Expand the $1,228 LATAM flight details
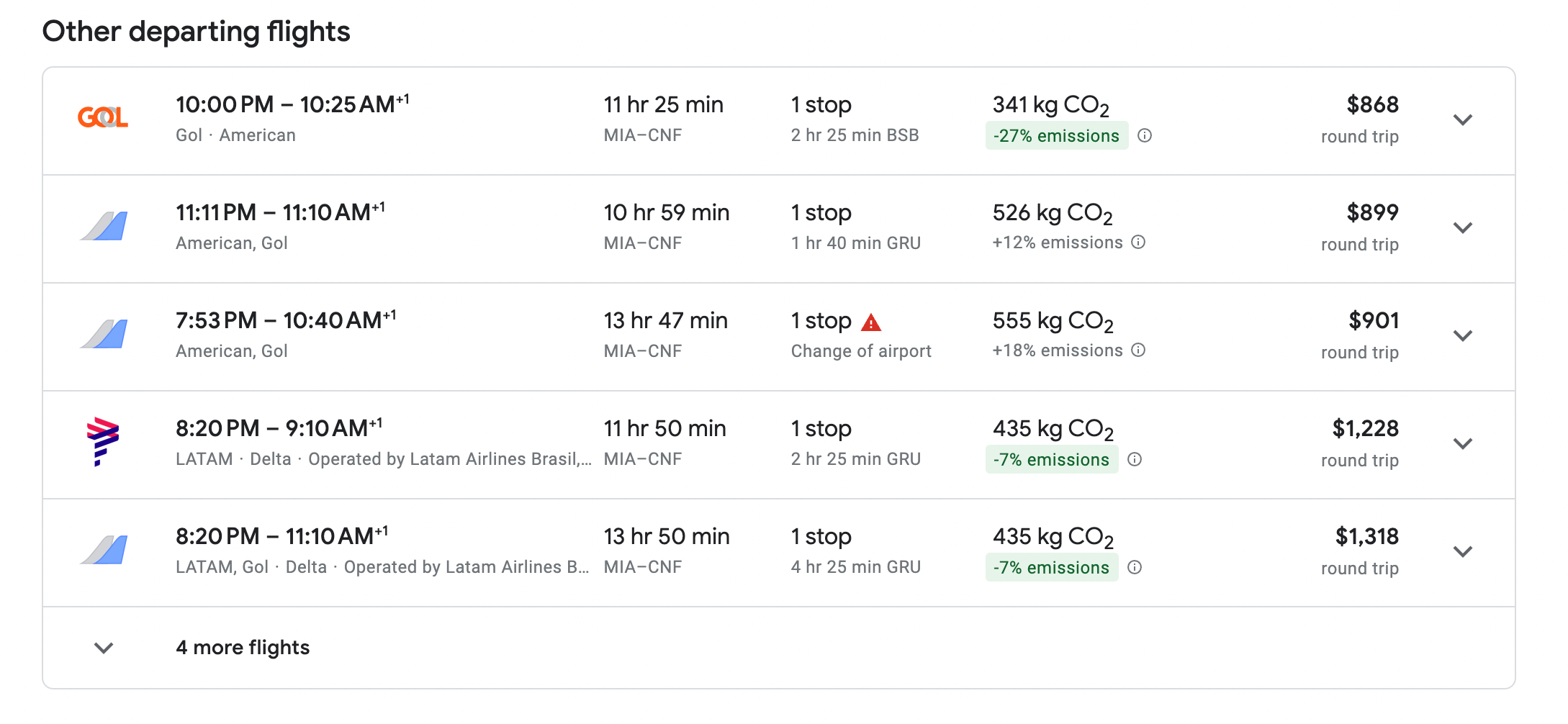Screen dimensions: 1568x724 [x=1462, y=444]
